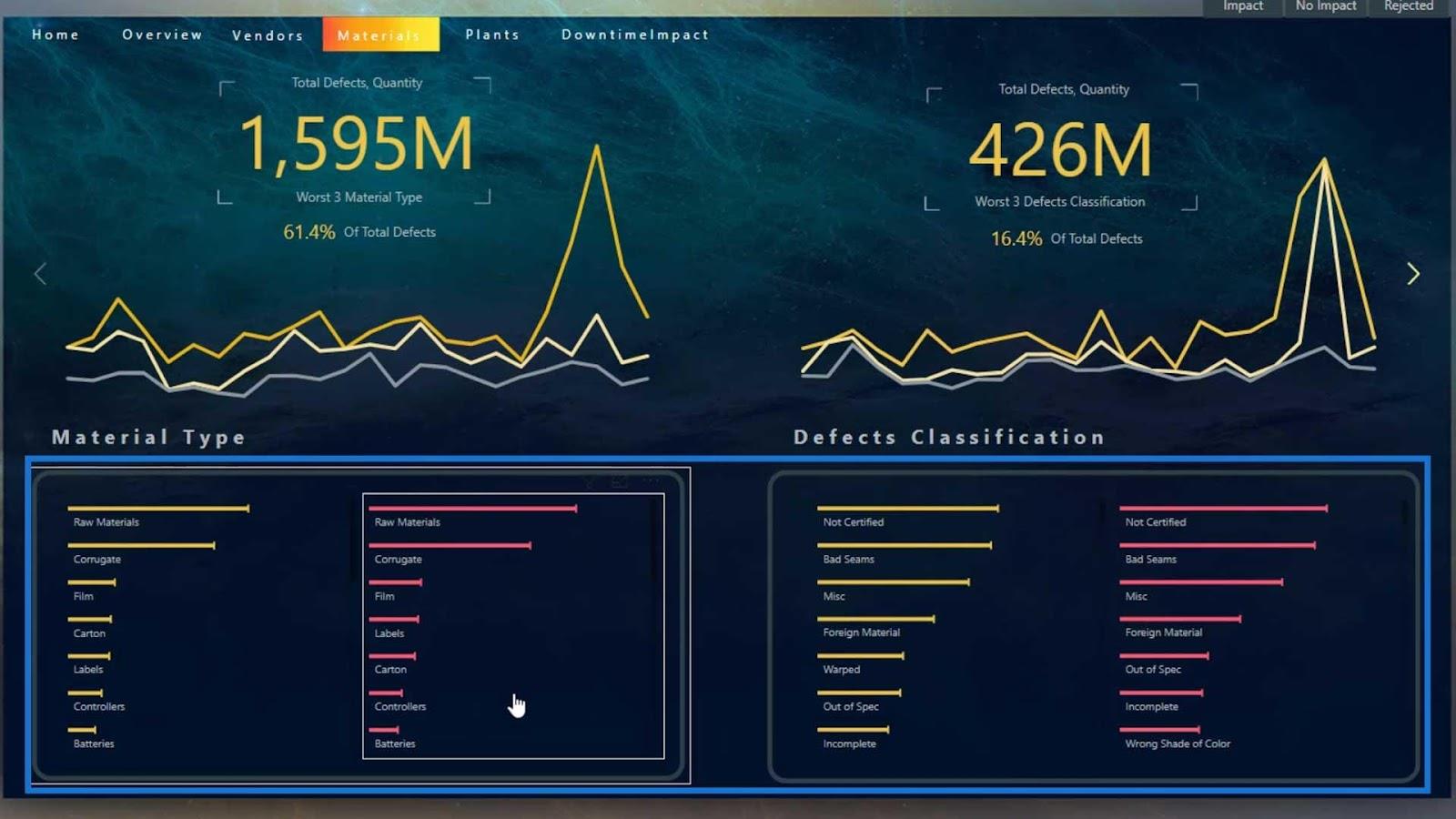Select yellow Corrugate bar
This screenshot has width=1456, height=819.
click(141, 545)
